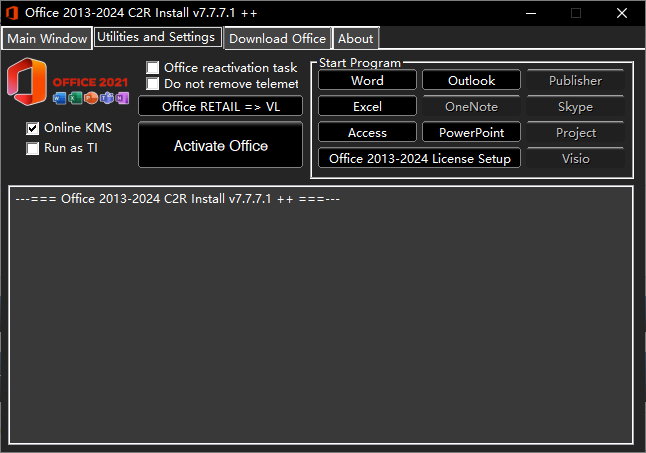Viewport: 646px width, 453px height.
Task: Switch to the Download Office tab
Action: [x=277, y=39]
